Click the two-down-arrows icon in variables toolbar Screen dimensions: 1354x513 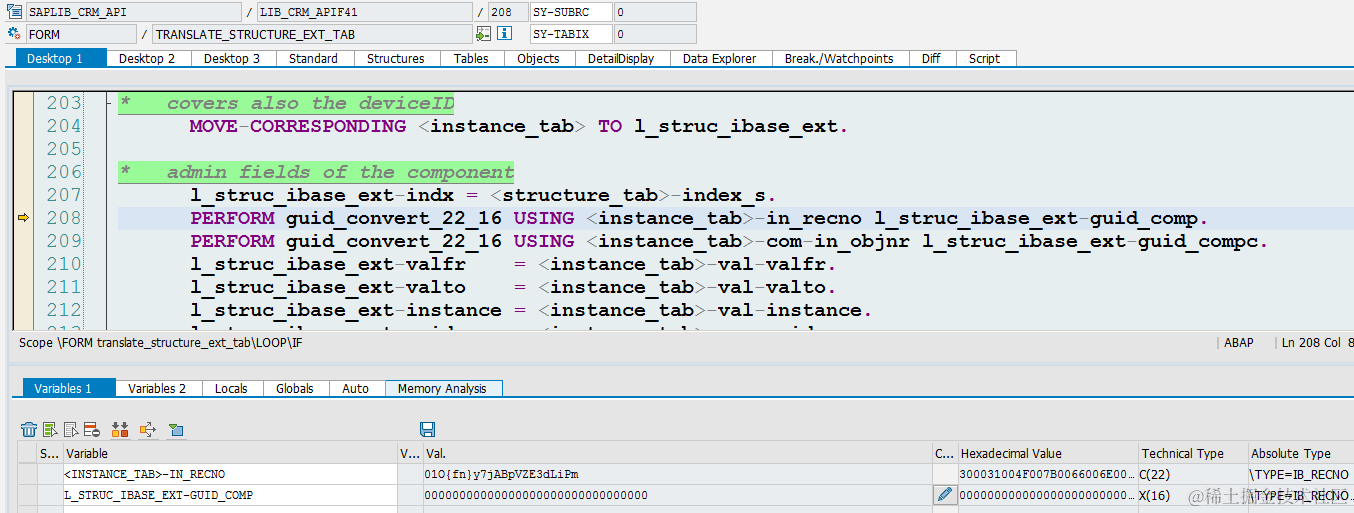pos(120,430)
